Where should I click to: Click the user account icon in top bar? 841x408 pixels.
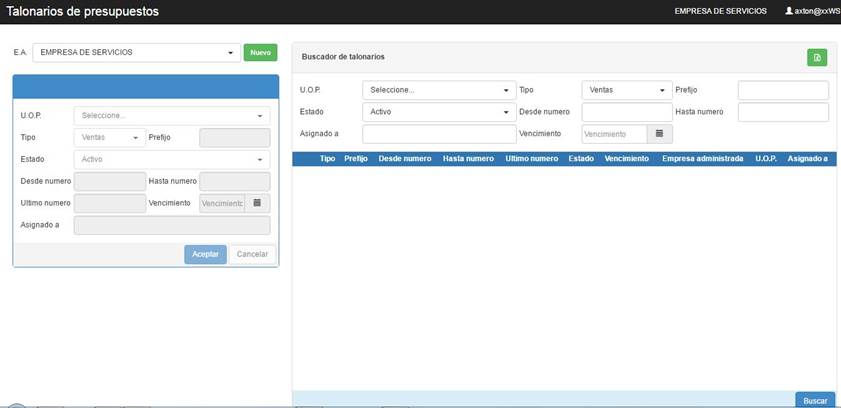[788, 11]
